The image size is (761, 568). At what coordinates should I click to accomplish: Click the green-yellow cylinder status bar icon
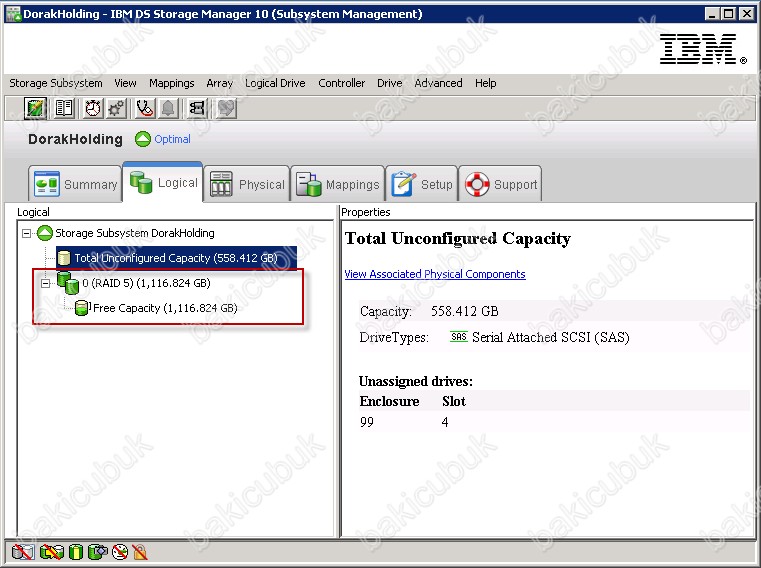(x=76, y=552)
